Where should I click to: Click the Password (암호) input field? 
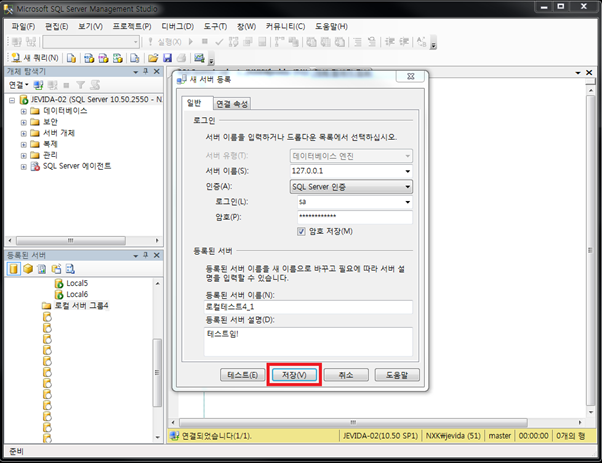click(355, 217)
